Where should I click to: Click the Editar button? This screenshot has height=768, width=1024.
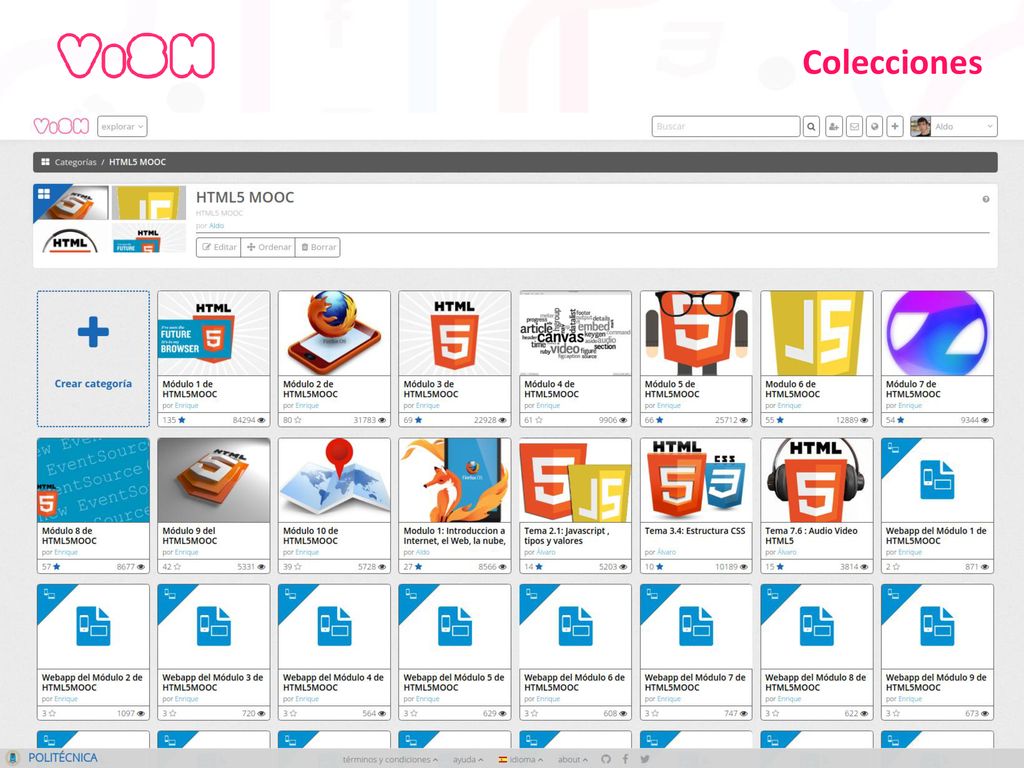pos(219,247)
